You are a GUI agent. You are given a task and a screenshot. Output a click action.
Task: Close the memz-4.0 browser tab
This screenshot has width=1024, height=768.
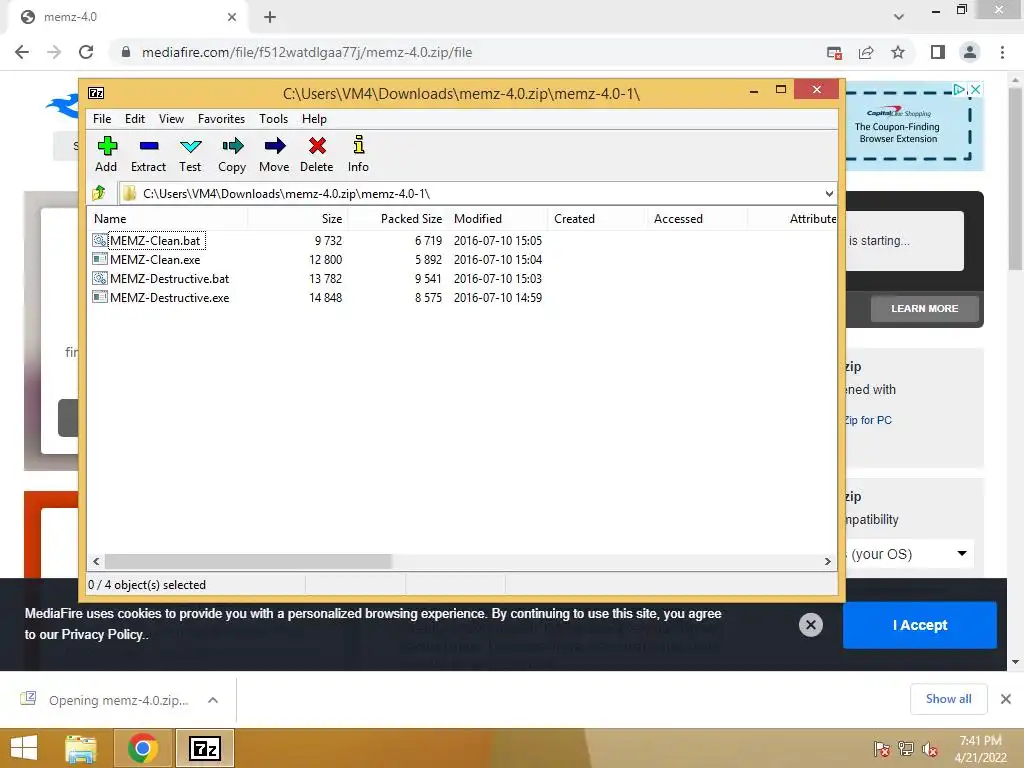tap(232, 17)
